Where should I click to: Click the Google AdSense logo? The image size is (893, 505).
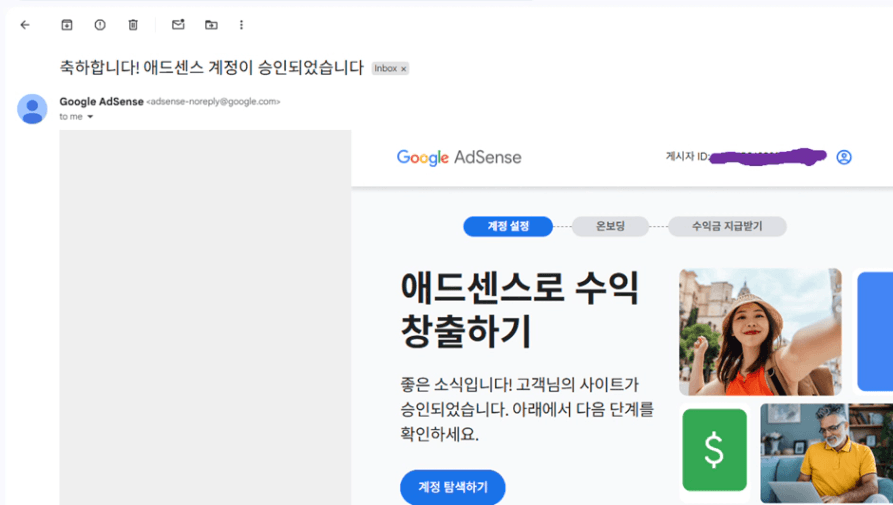(459, 157)
